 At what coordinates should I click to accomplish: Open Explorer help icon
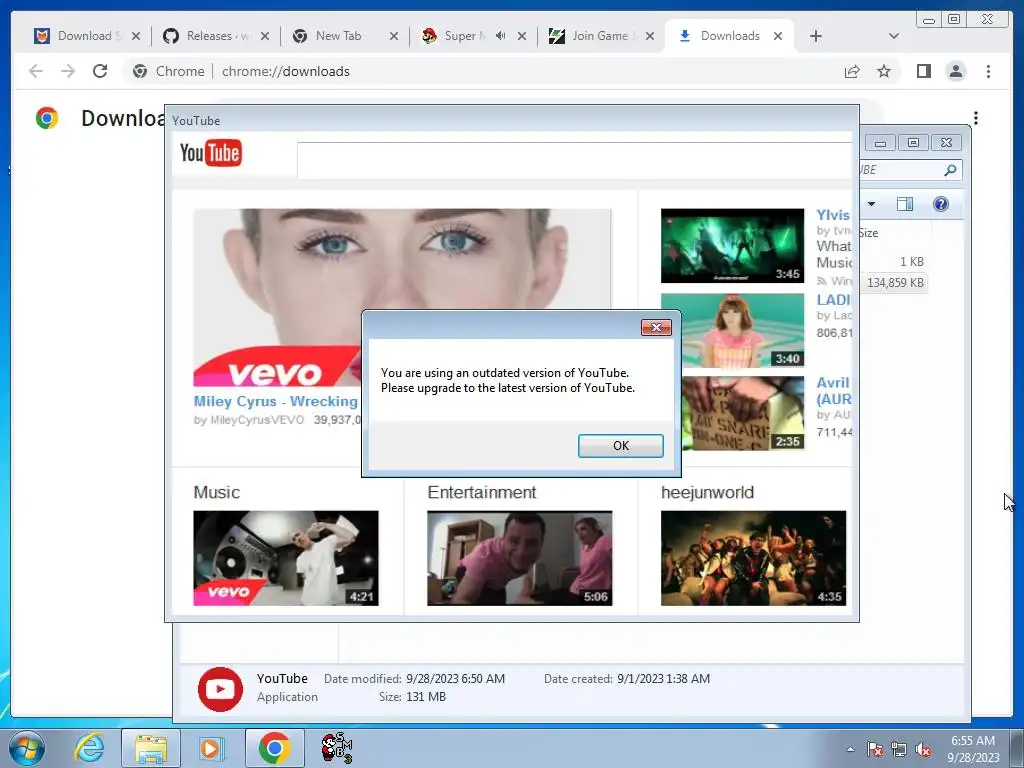point(940,204)
